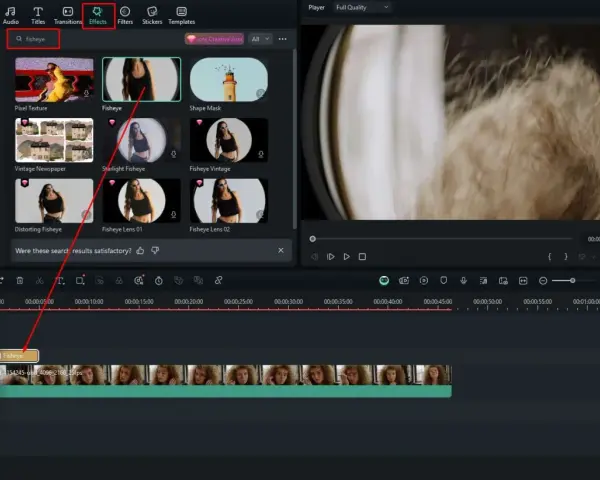
Task: Click the timeline zoom slider handle
Action: click(572, 281)
